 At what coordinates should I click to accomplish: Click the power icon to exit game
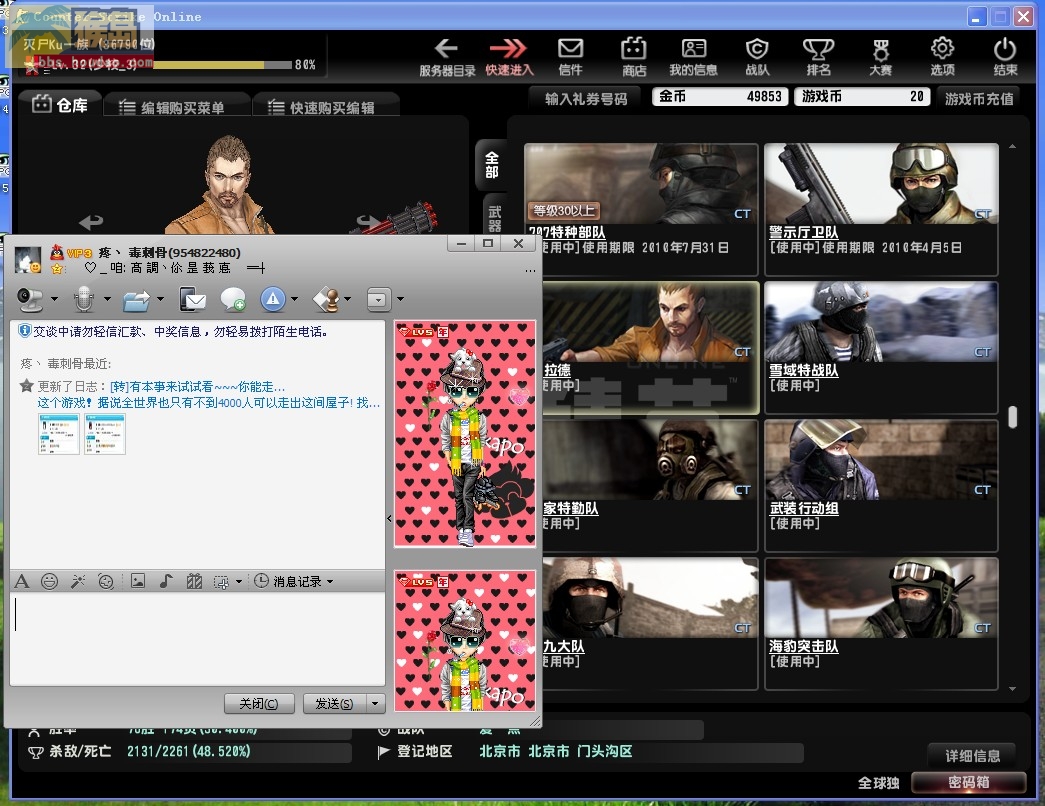[x=1005, y=49]
